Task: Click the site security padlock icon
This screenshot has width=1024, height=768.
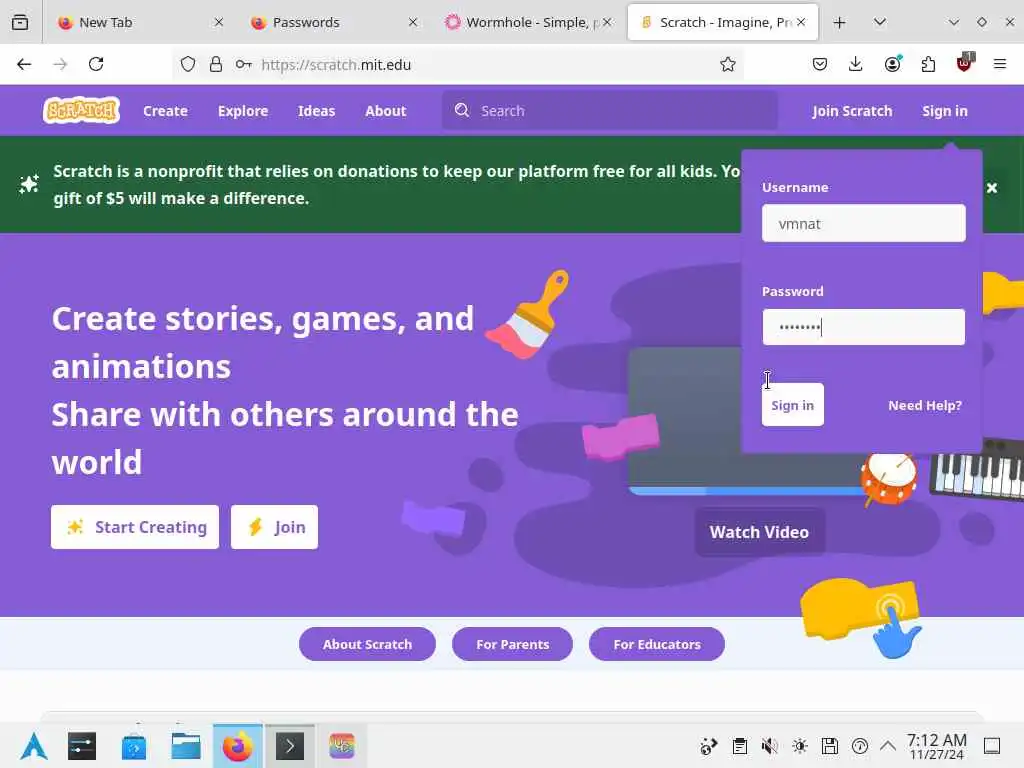Action: coord(216,64)
